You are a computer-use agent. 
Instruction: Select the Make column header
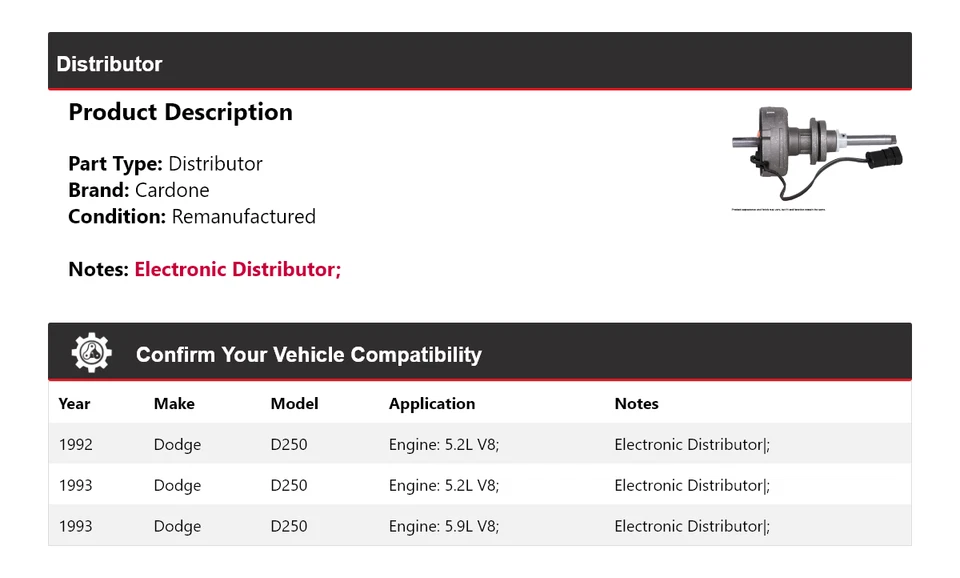pyautogui.click(x=174, y=404)
